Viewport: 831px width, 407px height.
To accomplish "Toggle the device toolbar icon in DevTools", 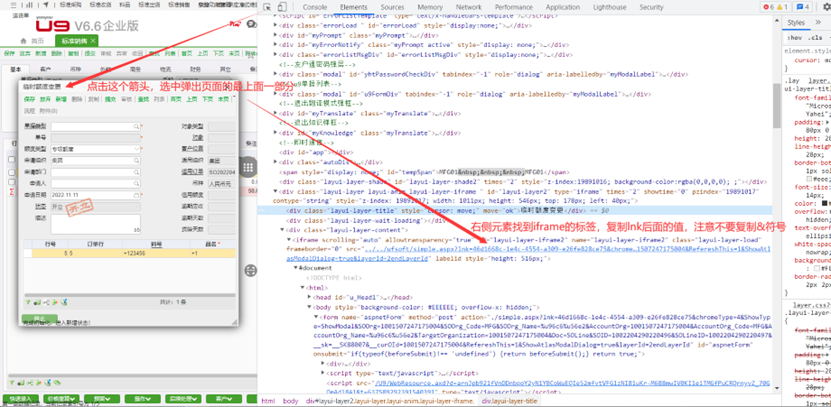I will pos(283,6).
